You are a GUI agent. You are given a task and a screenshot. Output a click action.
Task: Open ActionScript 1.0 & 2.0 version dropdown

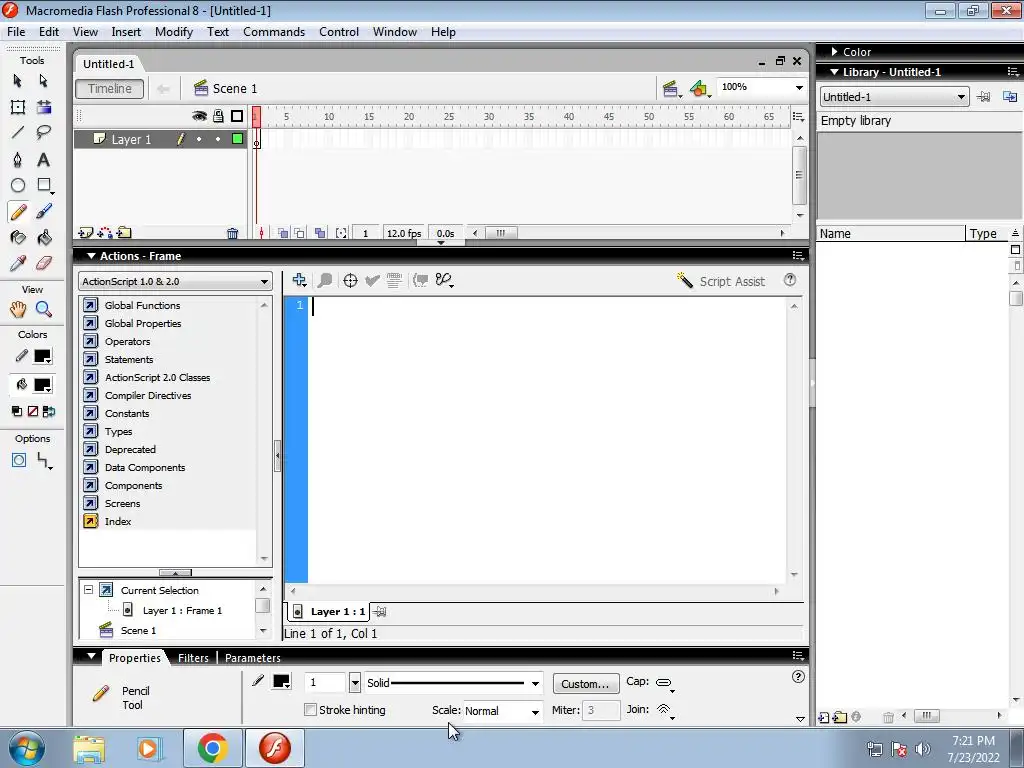coord(175,281)
